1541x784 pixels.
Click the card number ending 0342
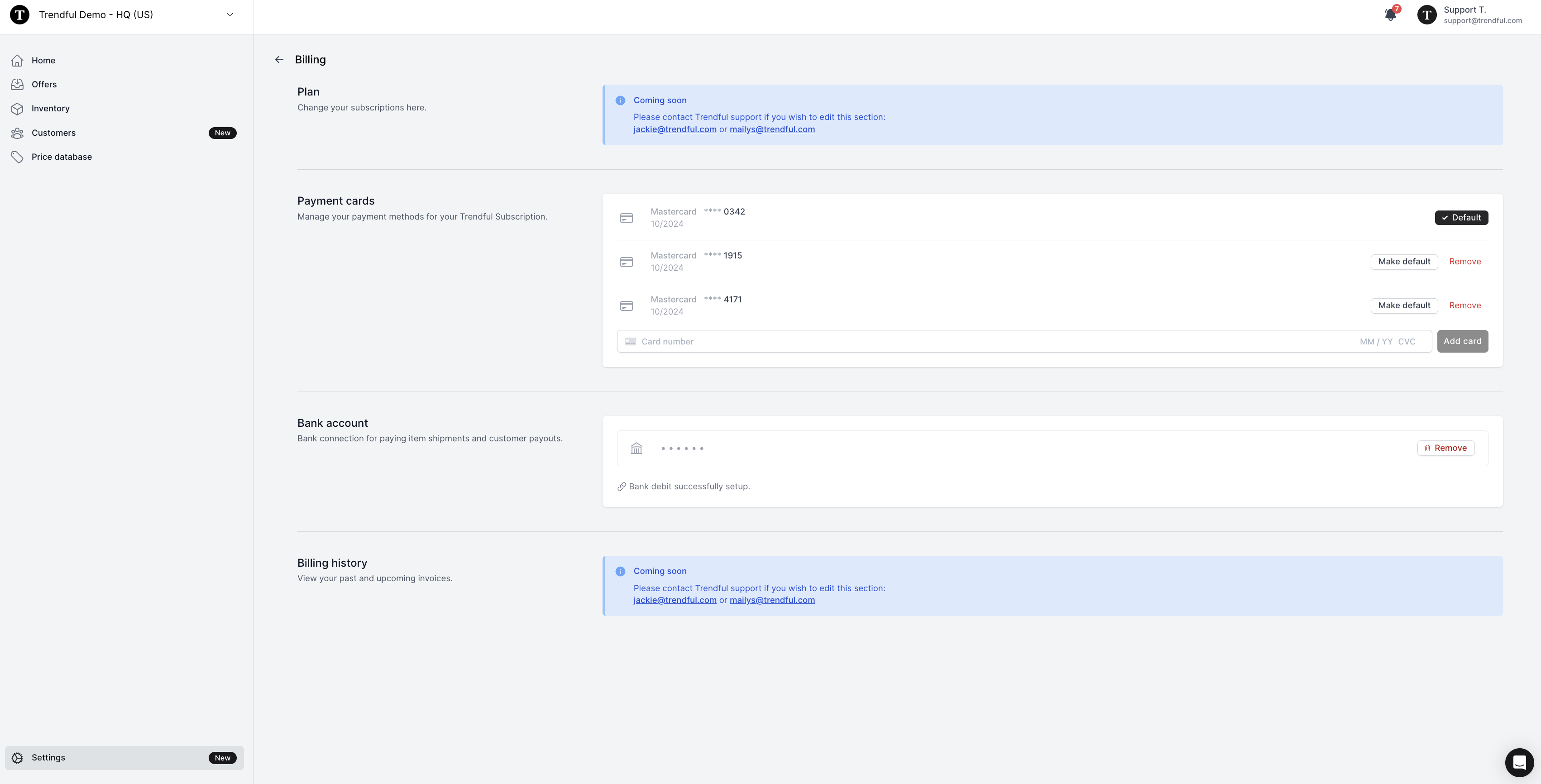point(724,212)
